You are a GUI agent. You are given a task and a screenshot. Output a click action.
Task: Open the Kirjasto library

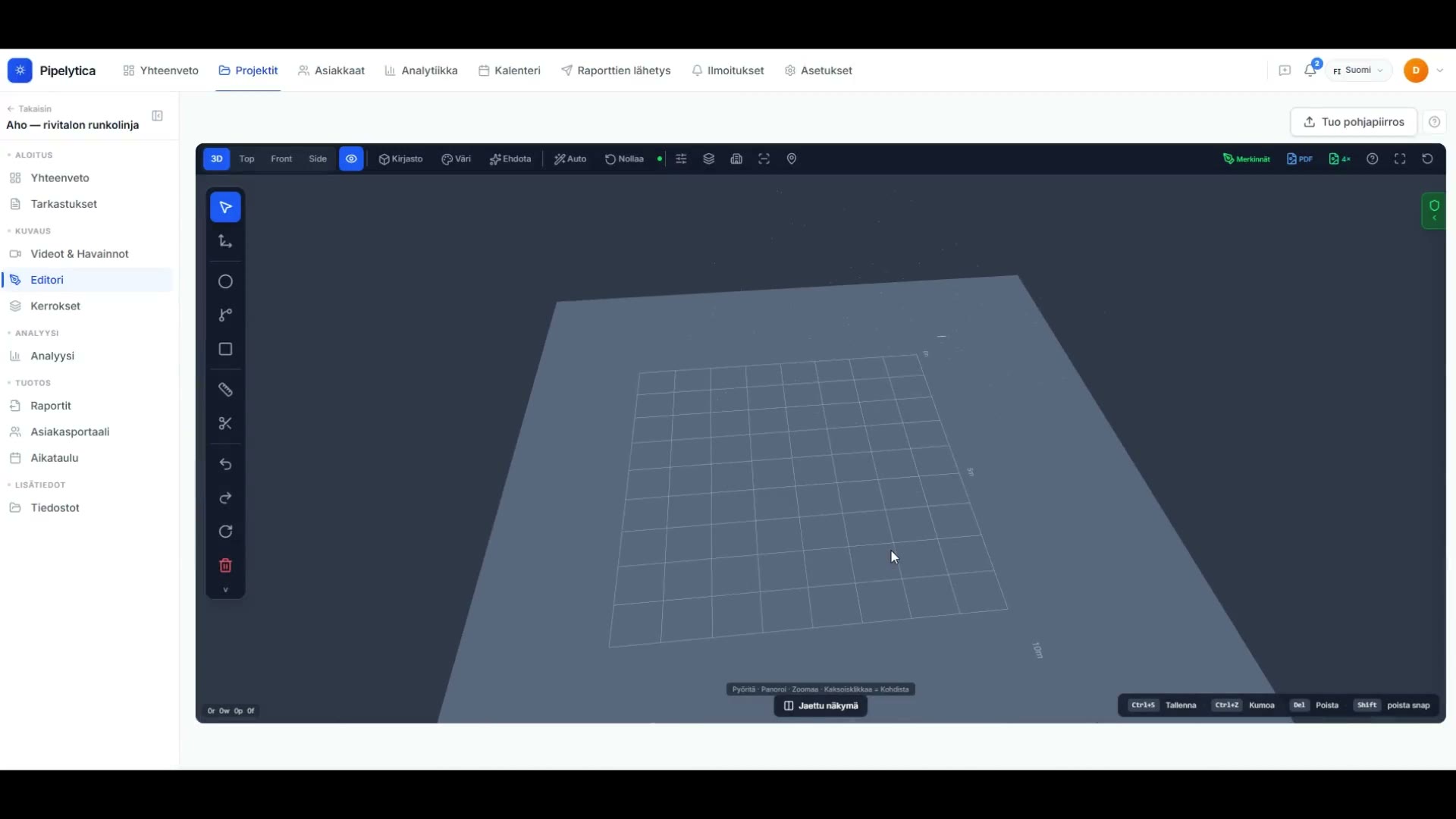point(400,159)
